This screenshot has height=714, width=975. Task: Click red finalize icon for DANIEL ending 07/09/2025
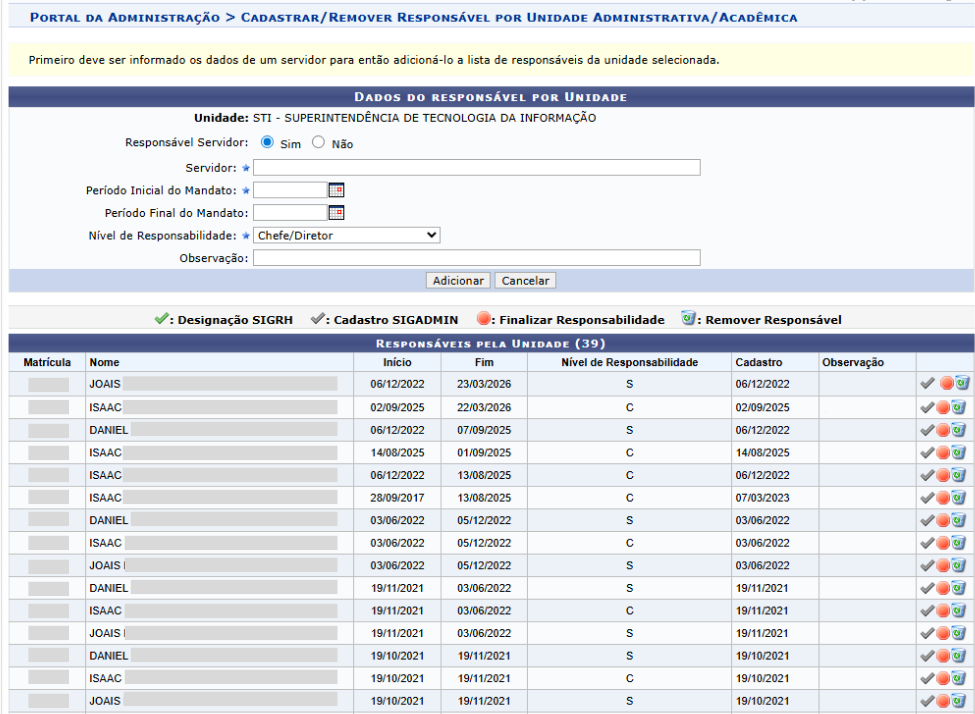point(945,430)
